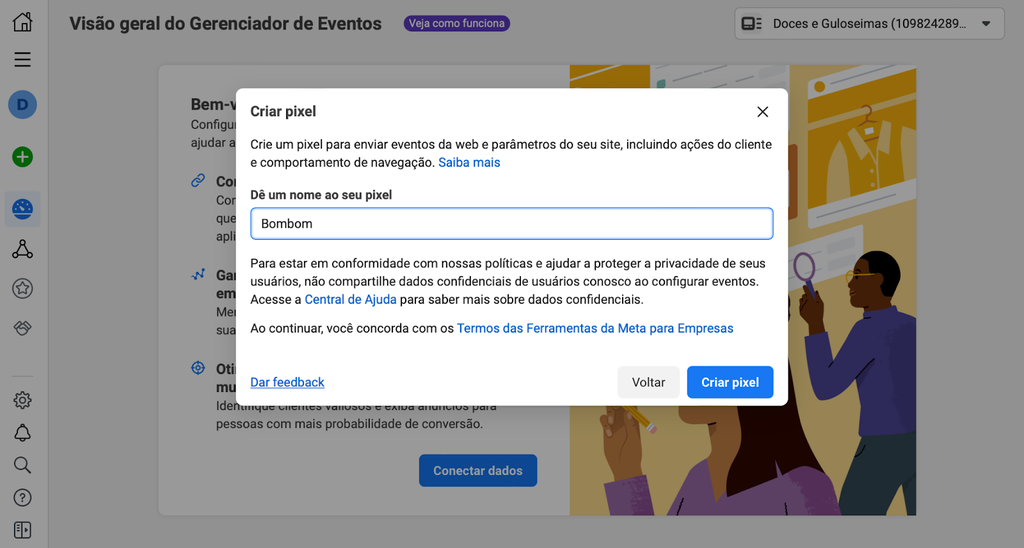The image size is (1024, 548).
Task: Open Termos das Ferramentas da Meta link
Action: (x=595, y=328)
